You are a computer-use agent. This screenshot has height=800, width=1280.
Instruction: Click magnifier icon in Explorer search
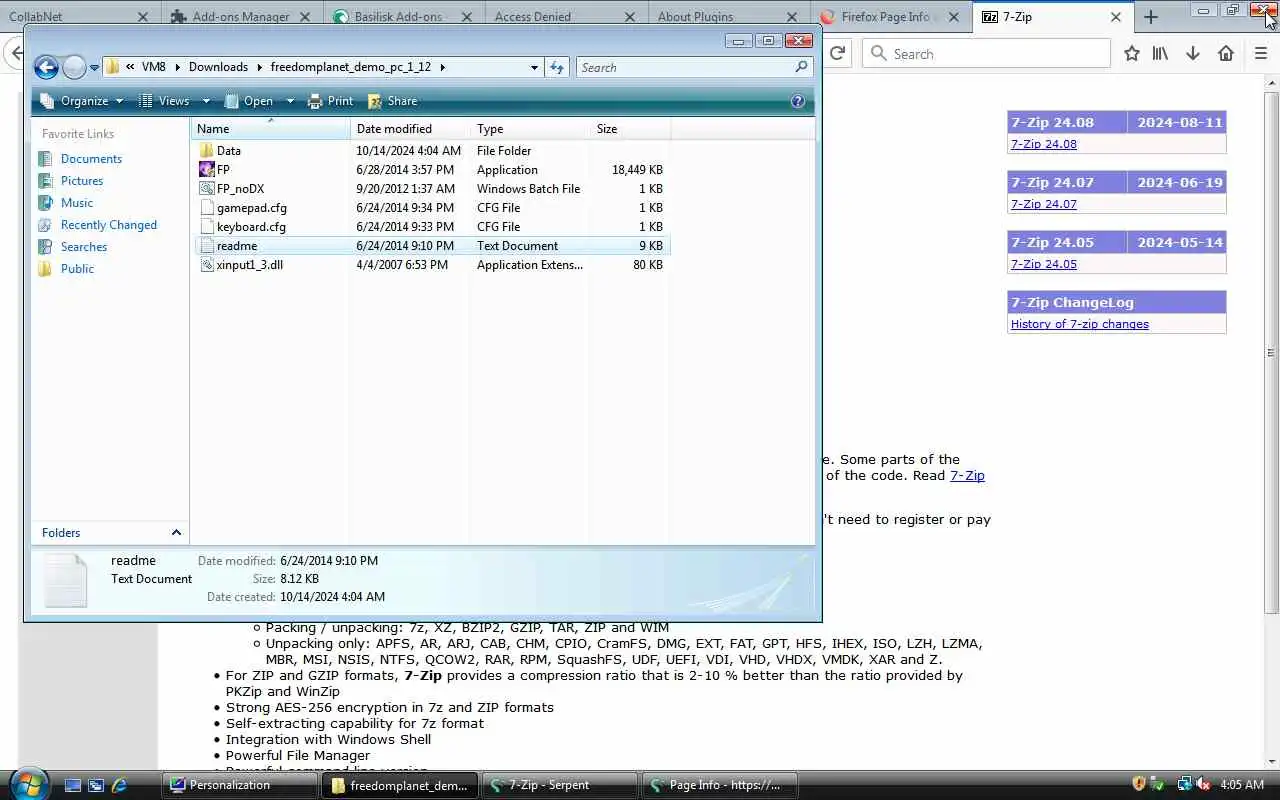pos(802,67)
